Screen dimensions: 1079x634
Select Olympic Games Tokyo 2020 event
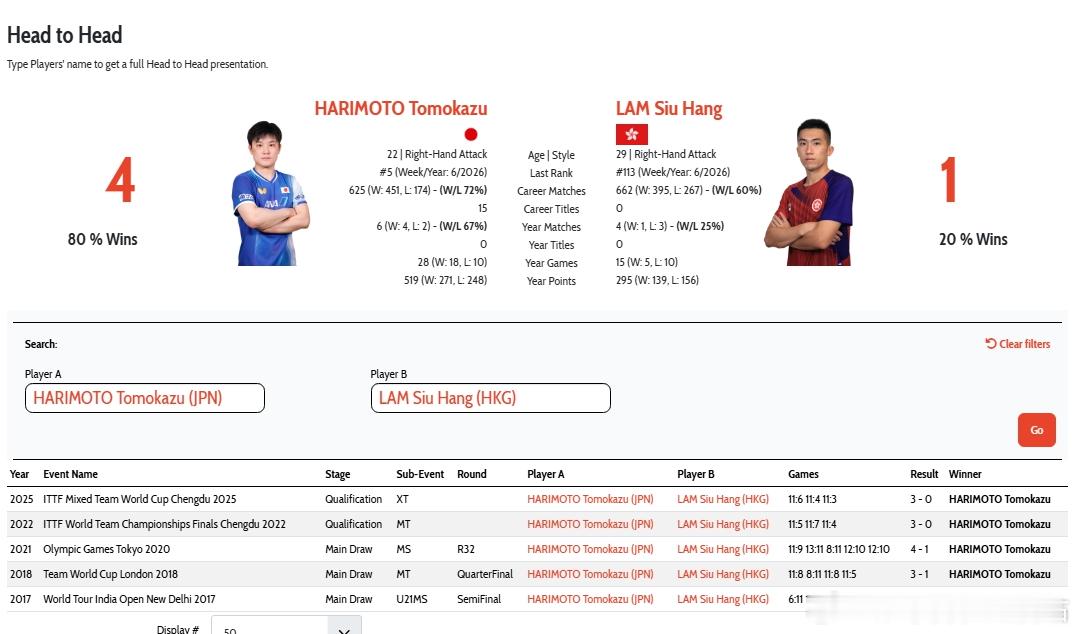107,549
